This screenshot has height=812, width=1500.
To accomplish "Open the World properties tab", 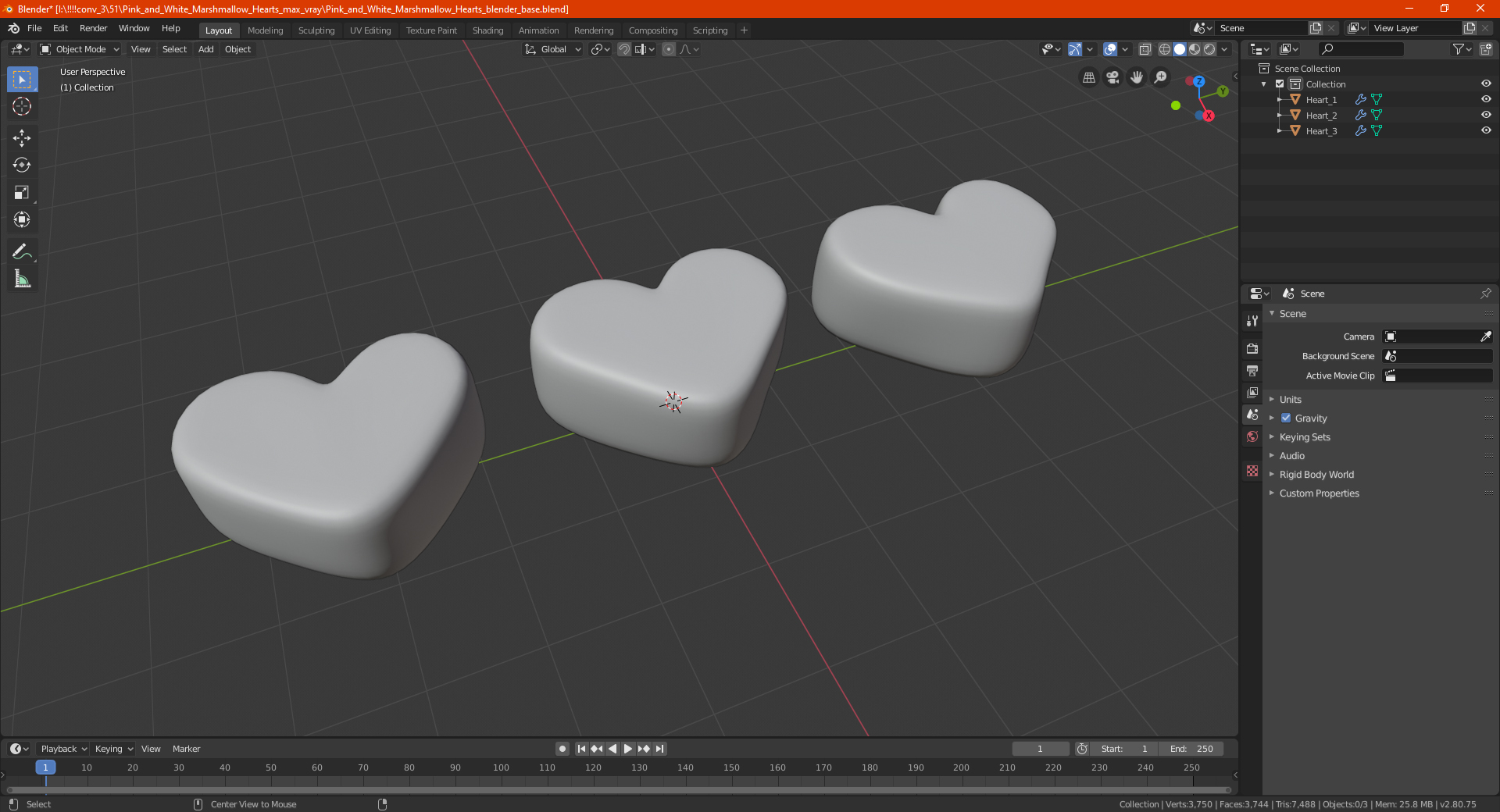I will tap(1252, 436).
